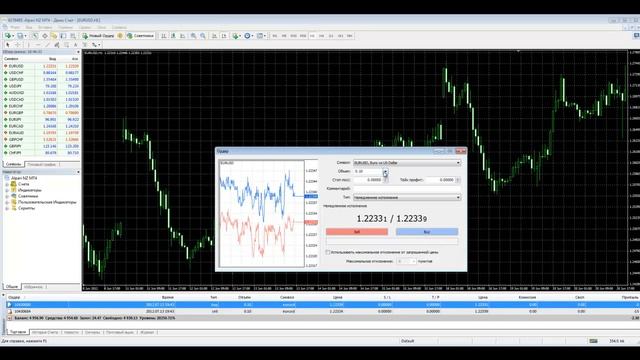The width and height of the screenshot is (640, 360).
Task: Toggle the Terminal window toolbar icon
Action: pyautogui.click(x=63, y=36)
